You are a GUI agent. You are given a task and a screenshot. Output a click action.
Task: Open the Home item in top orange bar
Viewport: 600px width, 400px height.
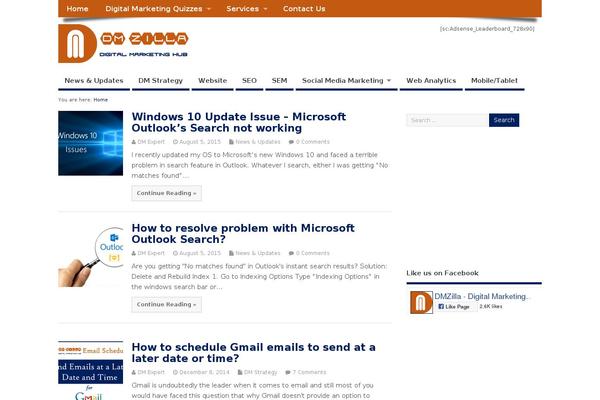[77, 8]
